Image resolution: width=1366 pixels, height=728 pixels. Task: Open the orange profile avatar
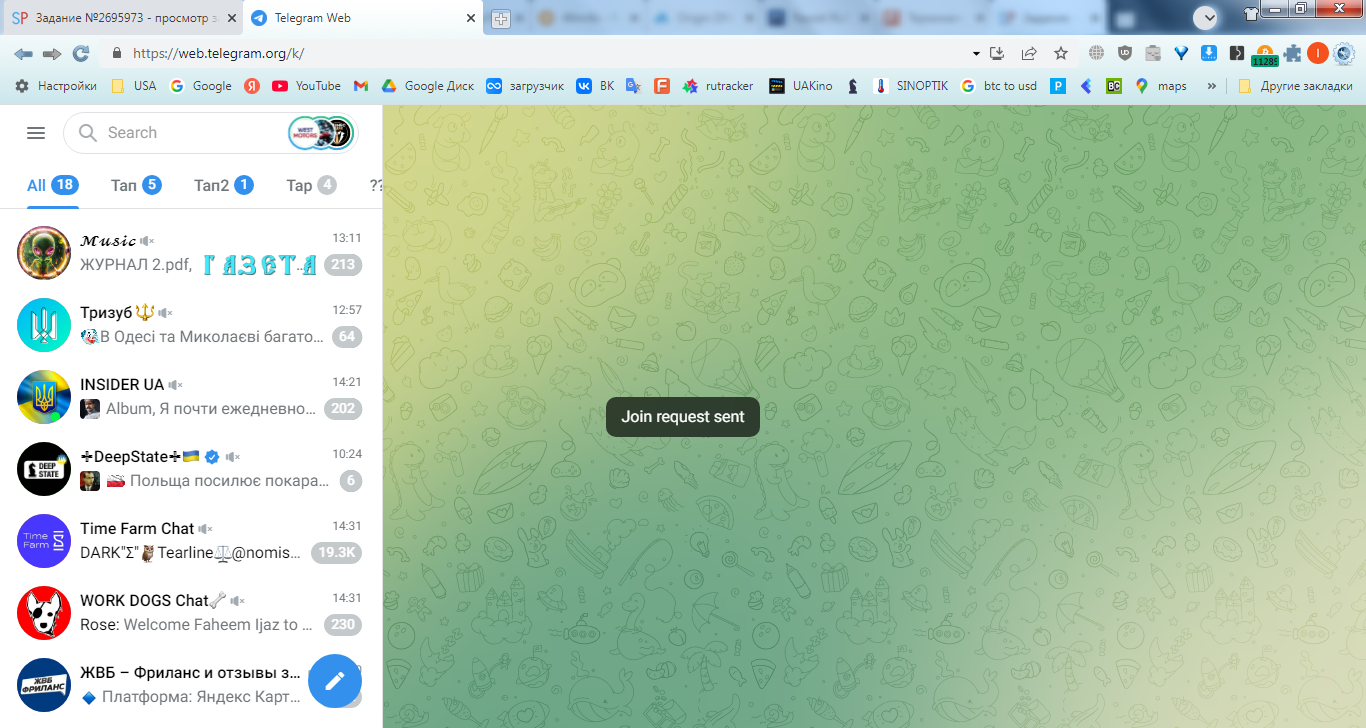(x=1318, y=53)
